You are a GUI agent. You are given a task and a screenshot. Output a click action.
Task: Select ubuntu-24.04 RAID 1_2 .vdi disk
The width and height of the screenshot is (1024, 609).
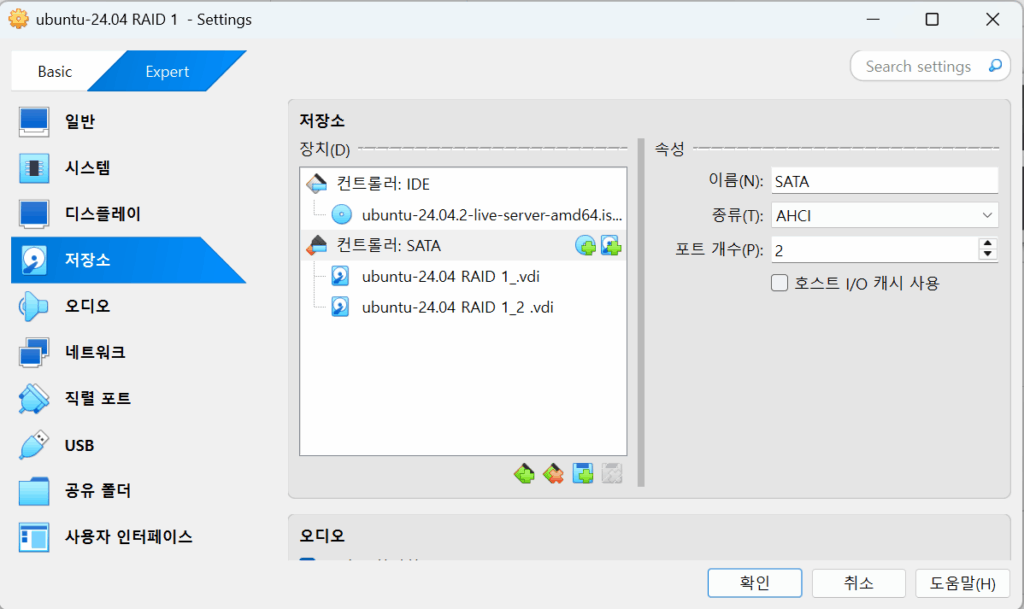pos(463,307)
